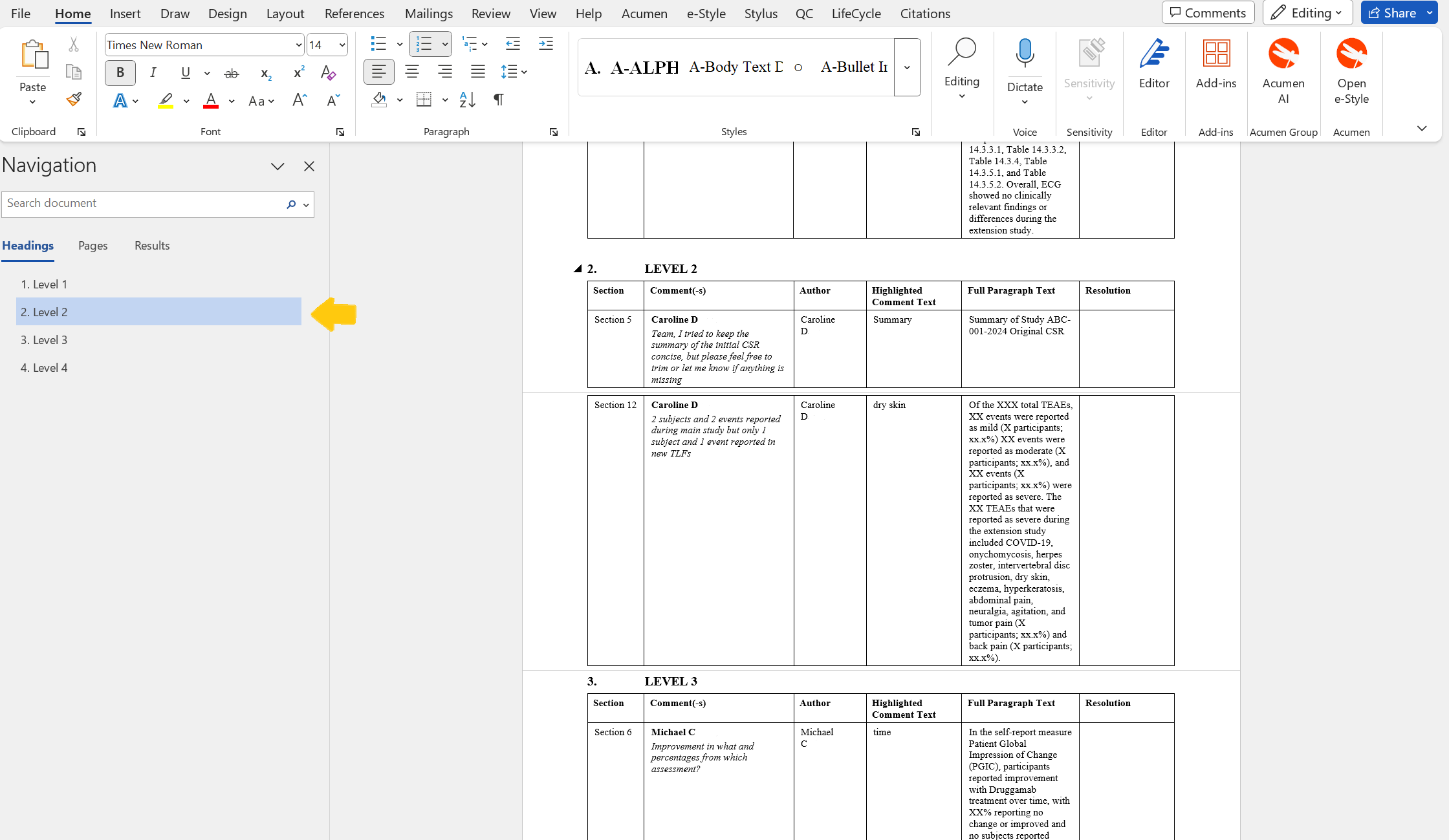
Task: Open the Editor pen icon
Action: point(1154,54)
